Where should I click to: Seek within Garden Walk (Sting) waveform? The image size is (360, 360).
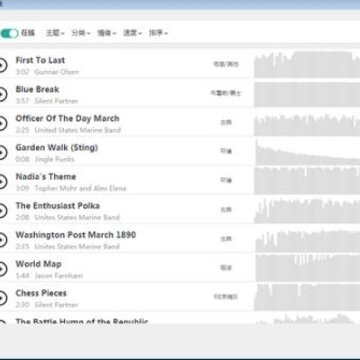click(x=307, y=153)
